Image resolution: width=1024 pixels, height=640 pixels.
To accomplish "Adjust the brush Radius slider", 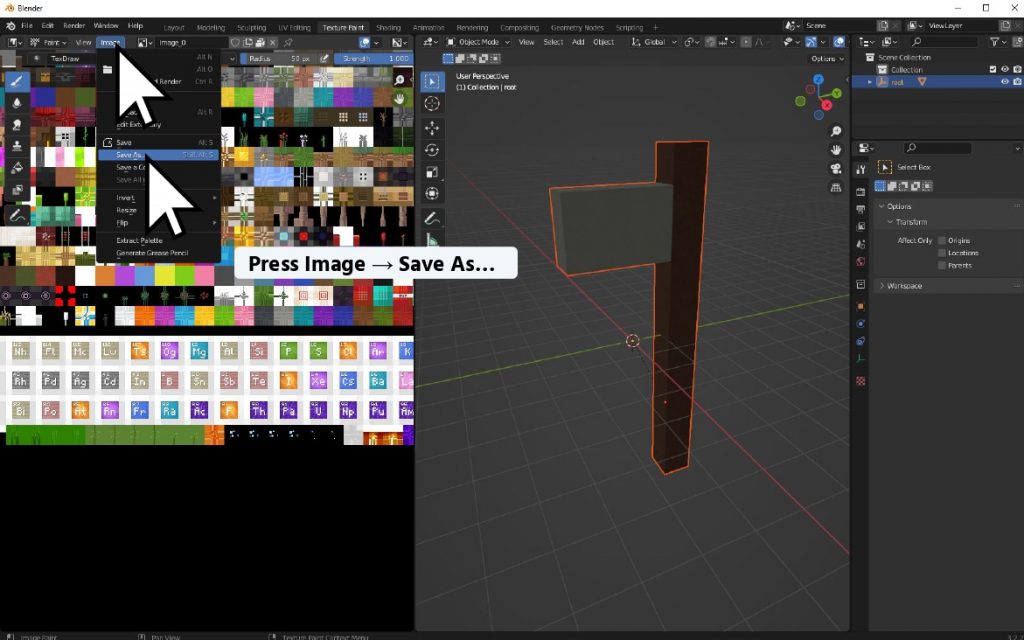I will tap(278, 58).
